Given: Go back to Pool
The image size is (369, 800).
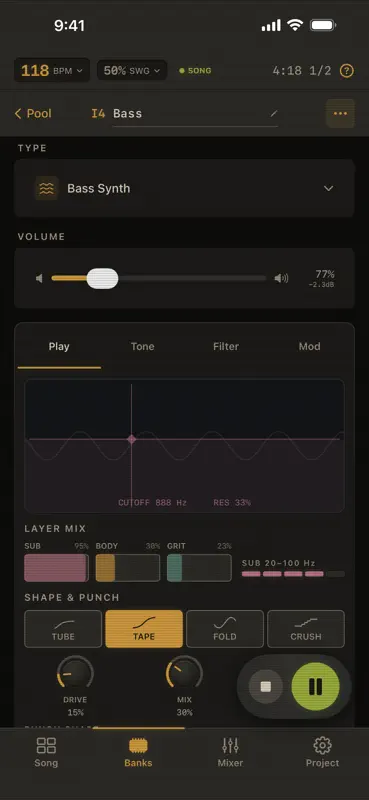Looking at the screenshot, I should (x=33, y=113).
